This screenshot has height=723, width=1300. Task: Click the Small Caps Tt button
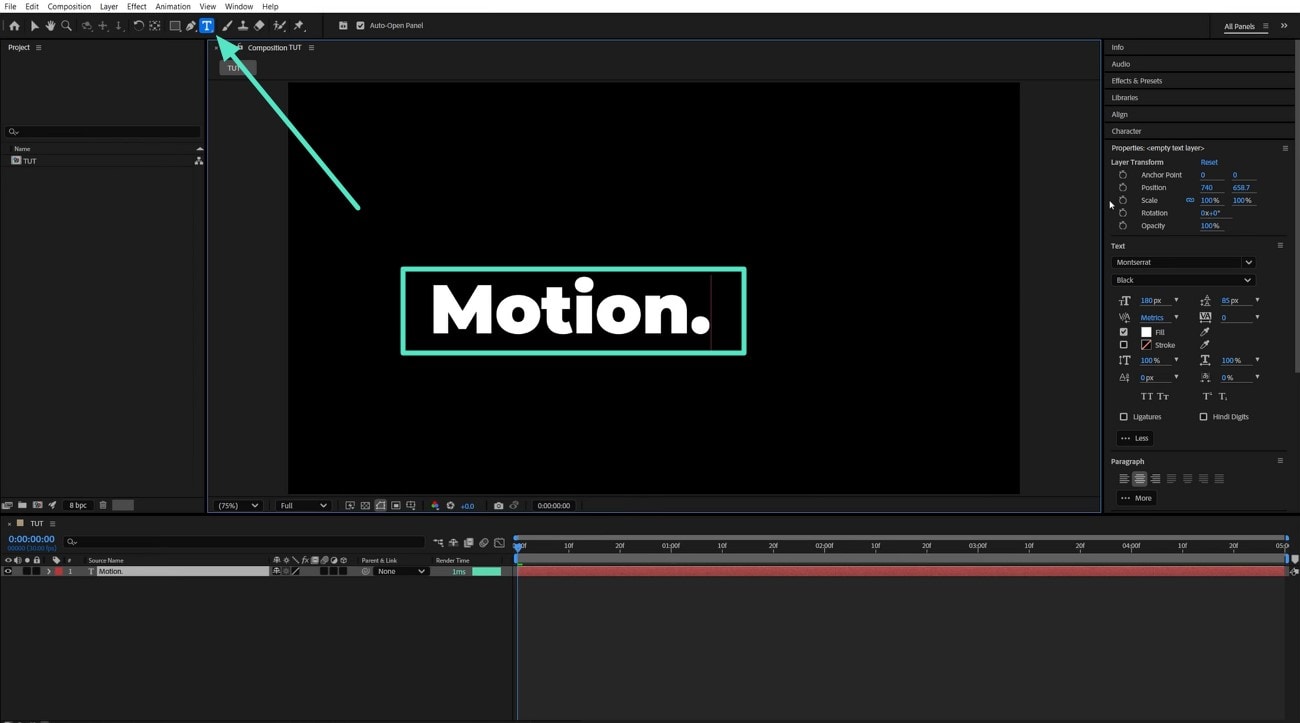pos(1163,397)
